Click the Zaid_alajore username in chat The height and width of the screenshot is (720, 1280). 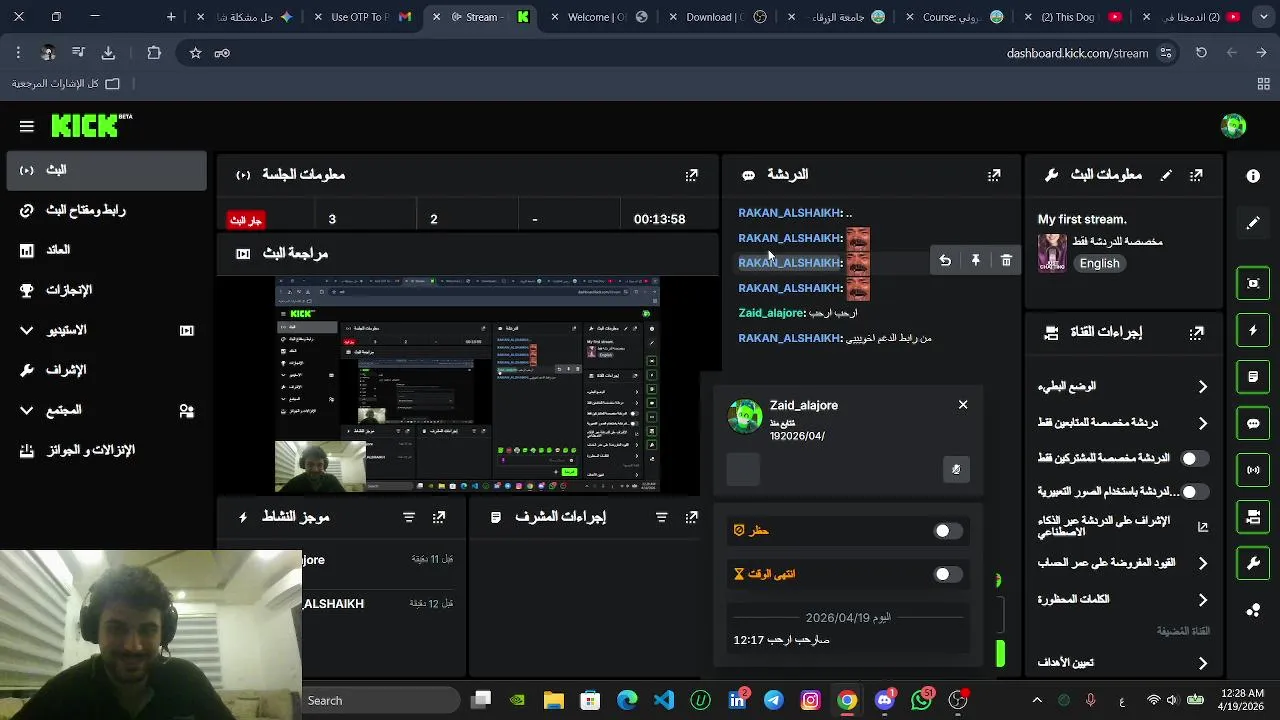click(x=771, y=313)
